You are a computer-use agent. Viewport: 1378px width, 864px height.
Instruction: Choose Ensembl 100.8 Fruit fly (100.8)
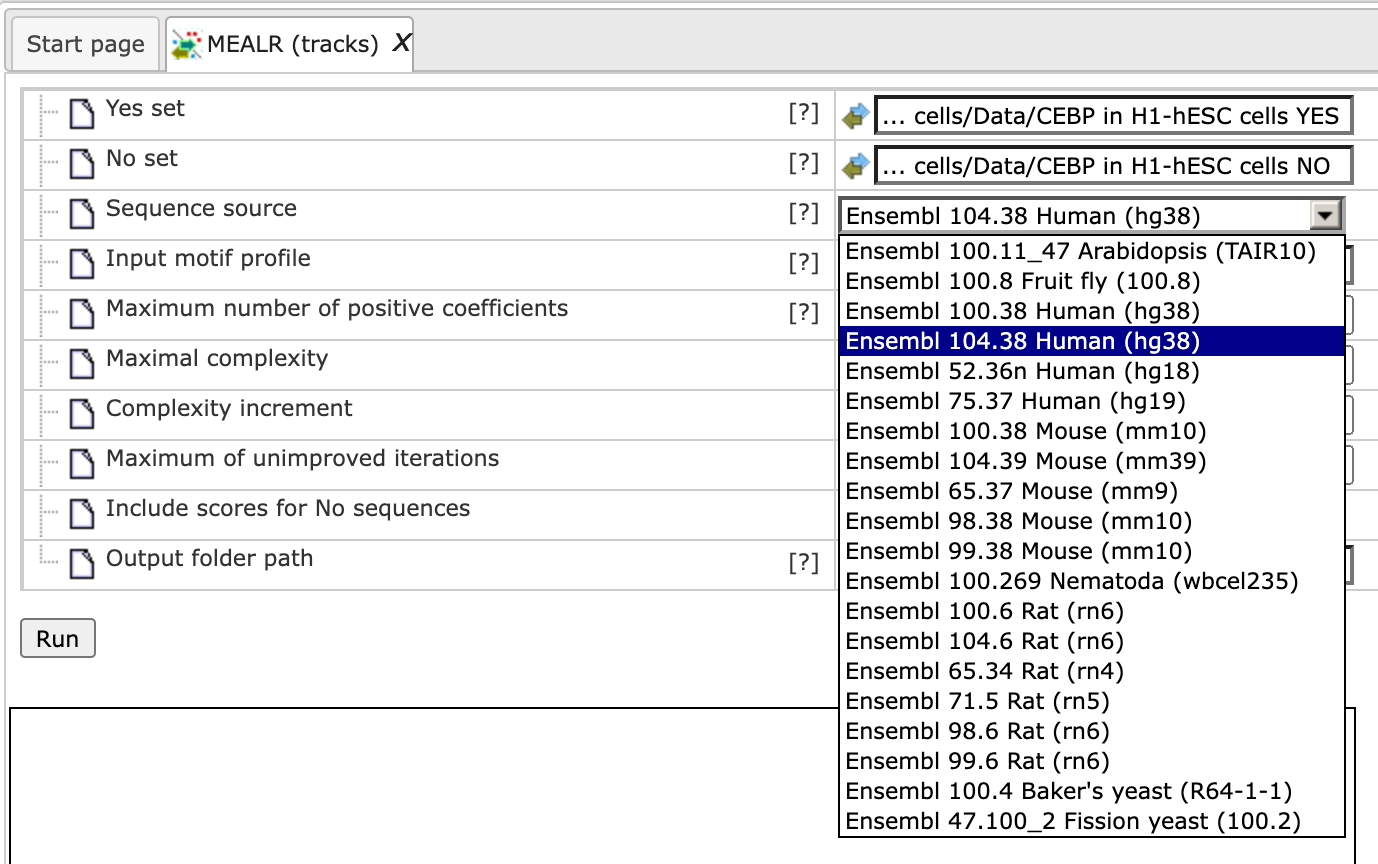pos(1092,281)
